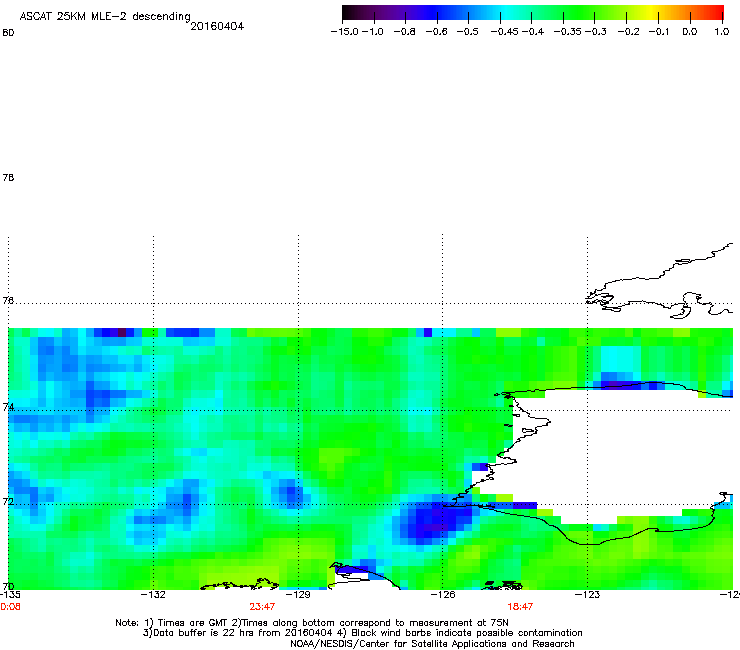Click the red time stamp 23:47
The height and width of the screenshot is (650, 740).
click(262, 607)
